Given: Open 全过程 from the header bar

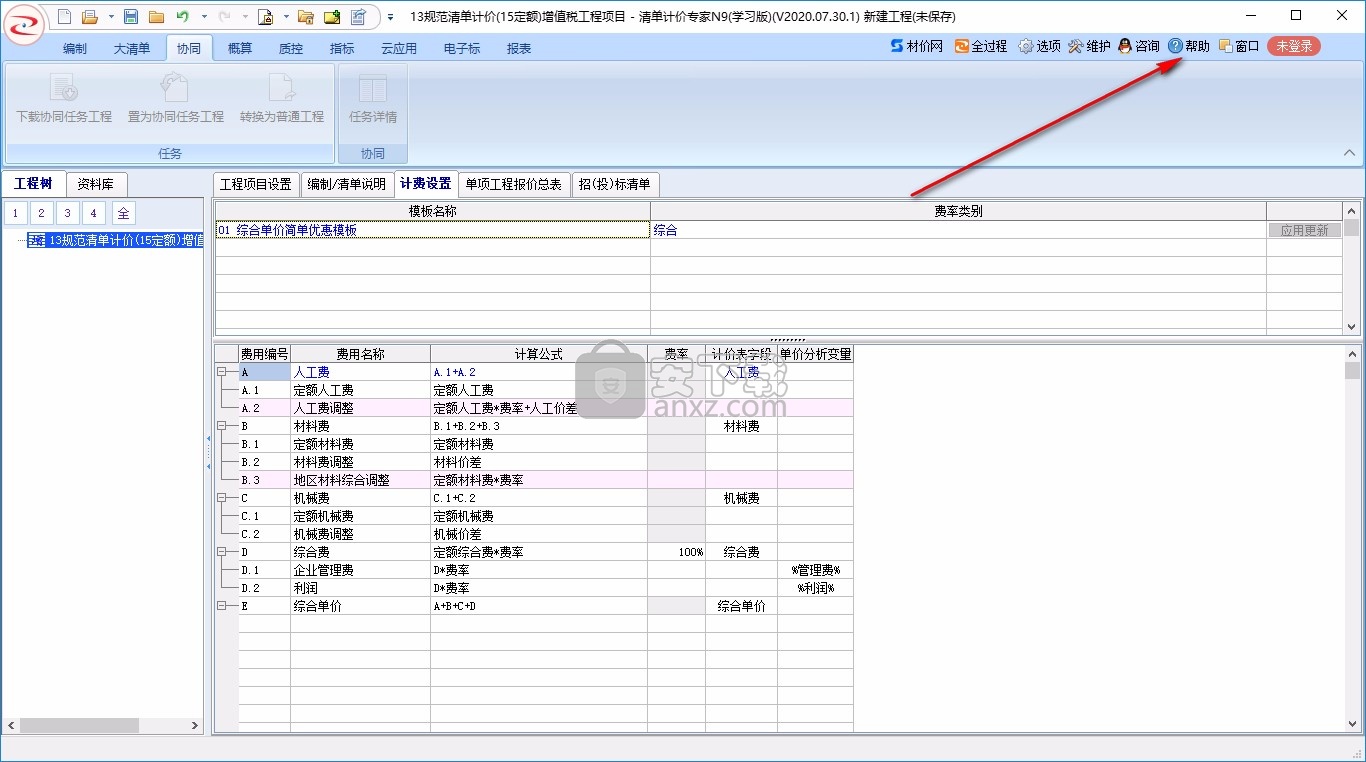Looking at the screenshot, I should pos(981,46).
